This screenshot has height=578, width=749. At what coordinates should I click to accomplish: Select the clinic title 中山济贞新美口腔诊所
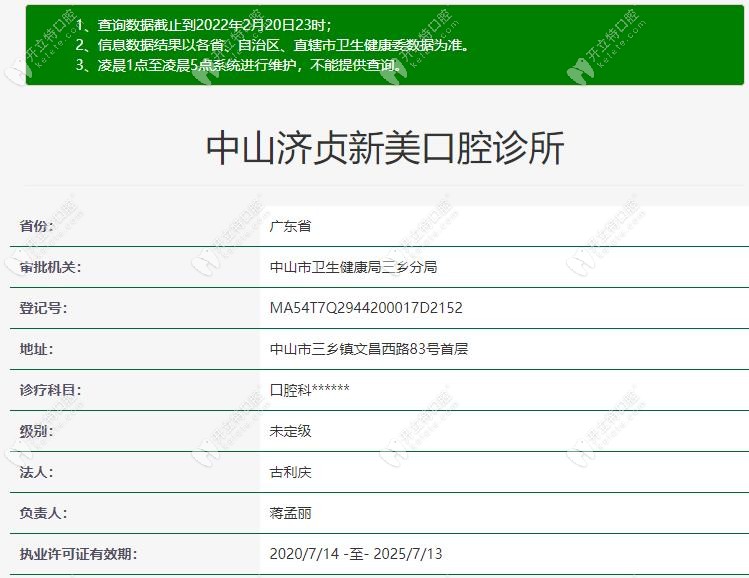[x=385, y=148]
